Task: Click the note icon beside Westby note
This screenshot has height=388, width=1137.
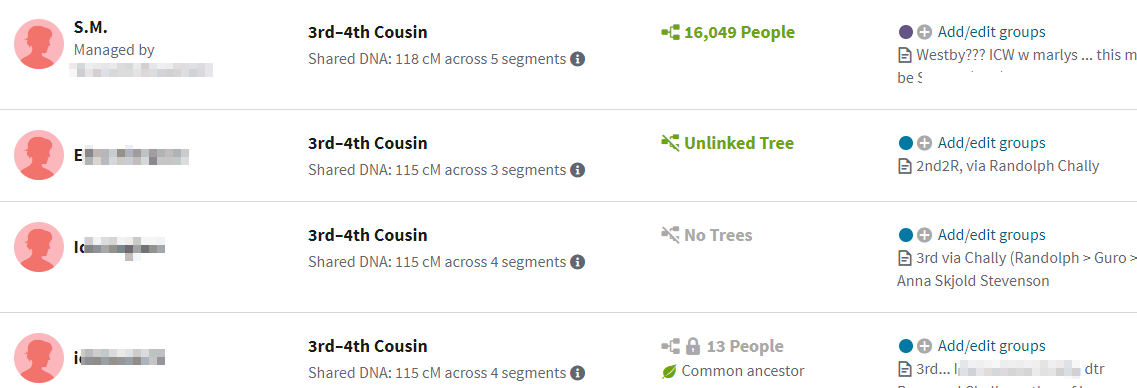Action: point(904,54)
